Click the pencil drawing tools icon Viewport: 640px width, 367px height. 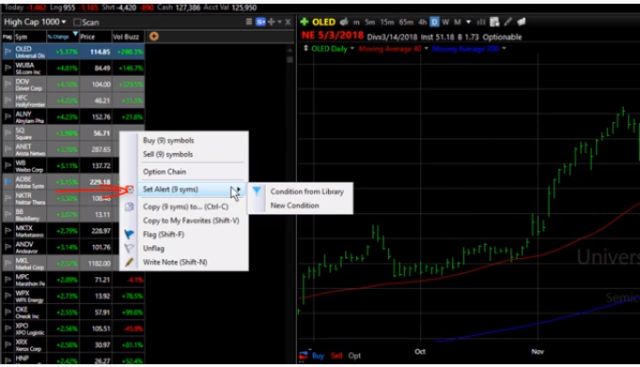point(508,22)
